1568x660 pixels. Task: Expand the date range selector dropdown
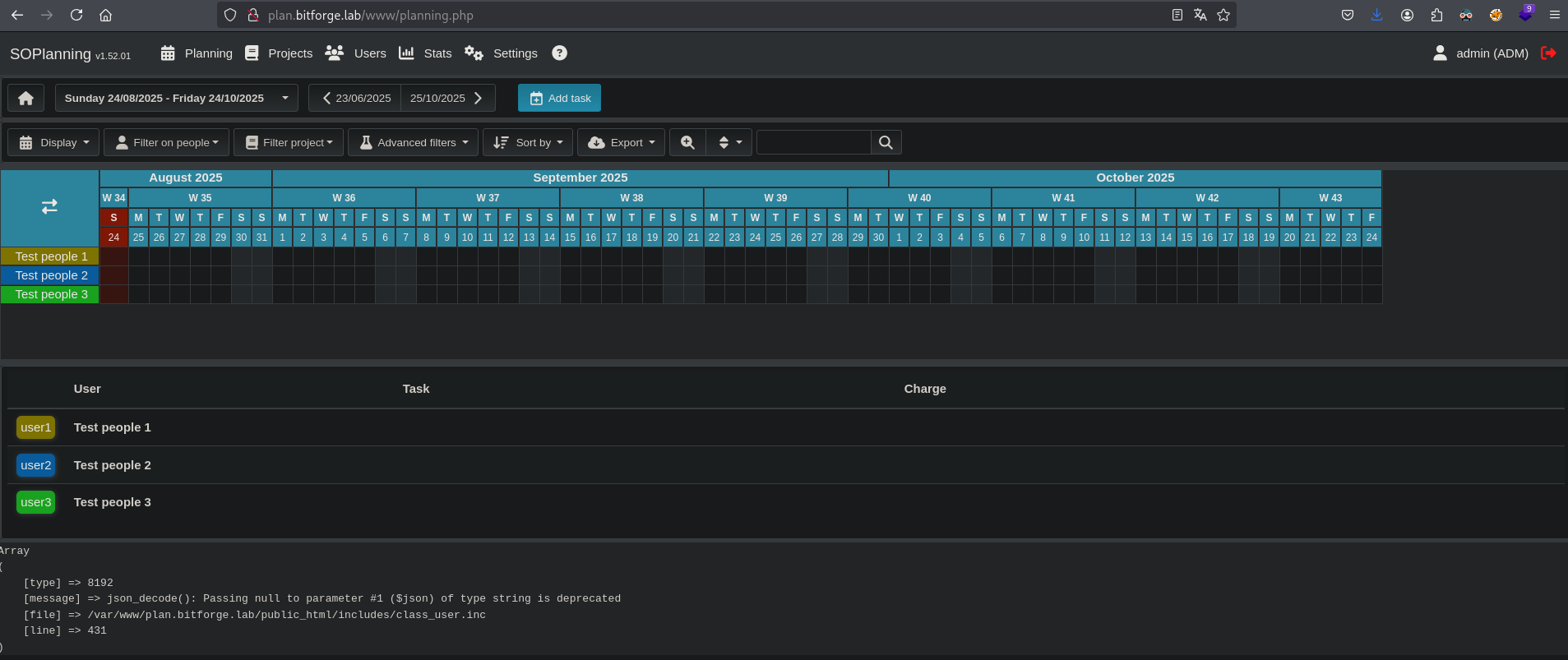tap(176, 98)
